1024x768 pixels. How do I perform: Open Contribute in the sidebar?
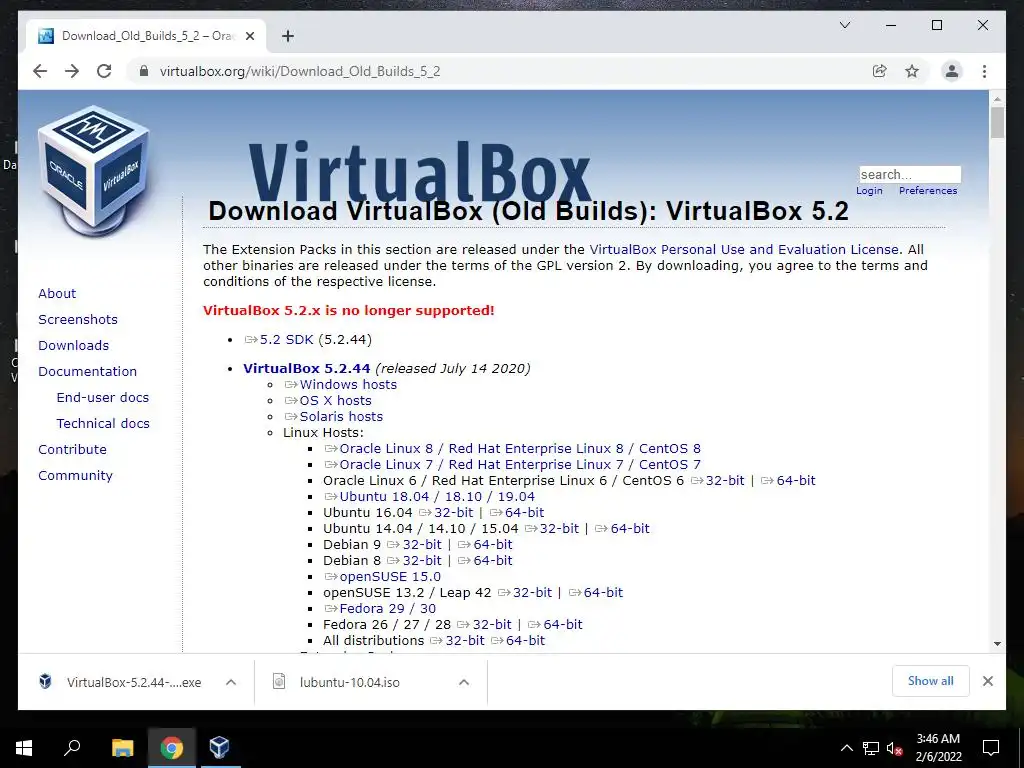72,449
